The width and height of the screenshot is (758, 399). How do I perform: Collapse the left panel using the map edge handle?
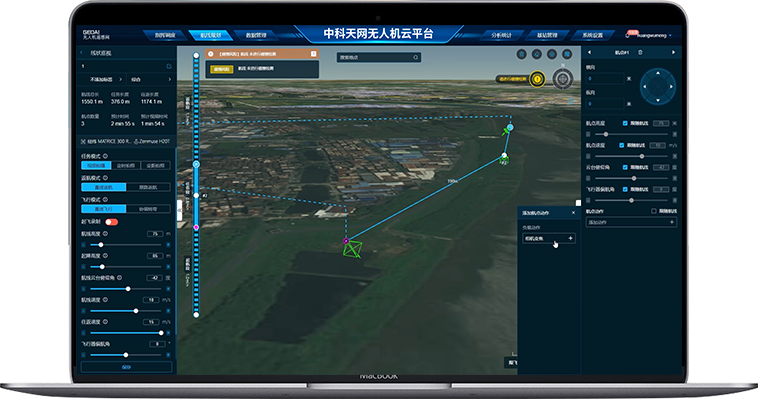coord(180,211)
